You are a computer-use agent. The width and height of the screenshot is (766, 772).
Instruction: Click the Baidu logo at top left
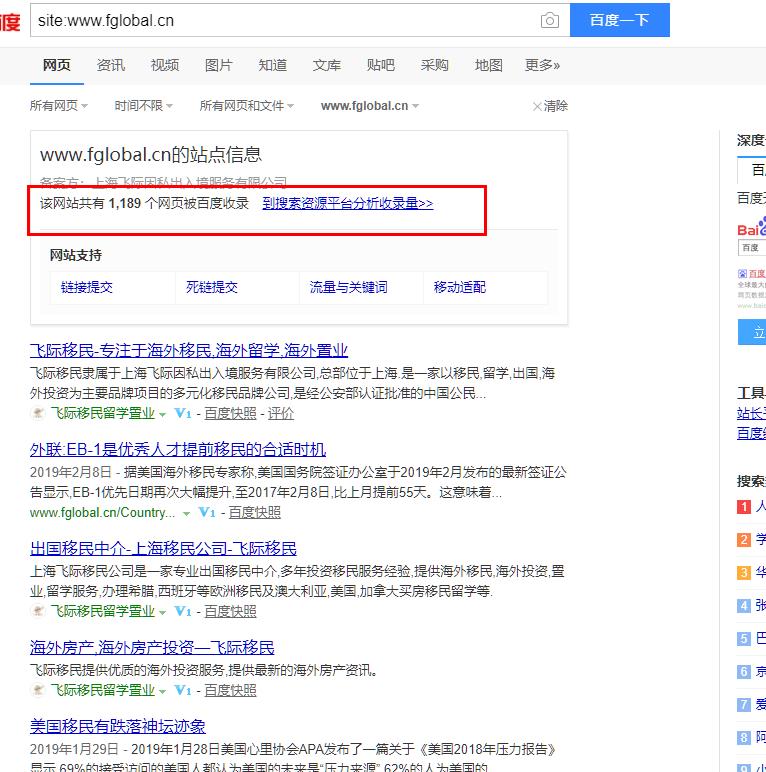pyautogui.click(x=10, y=22)
